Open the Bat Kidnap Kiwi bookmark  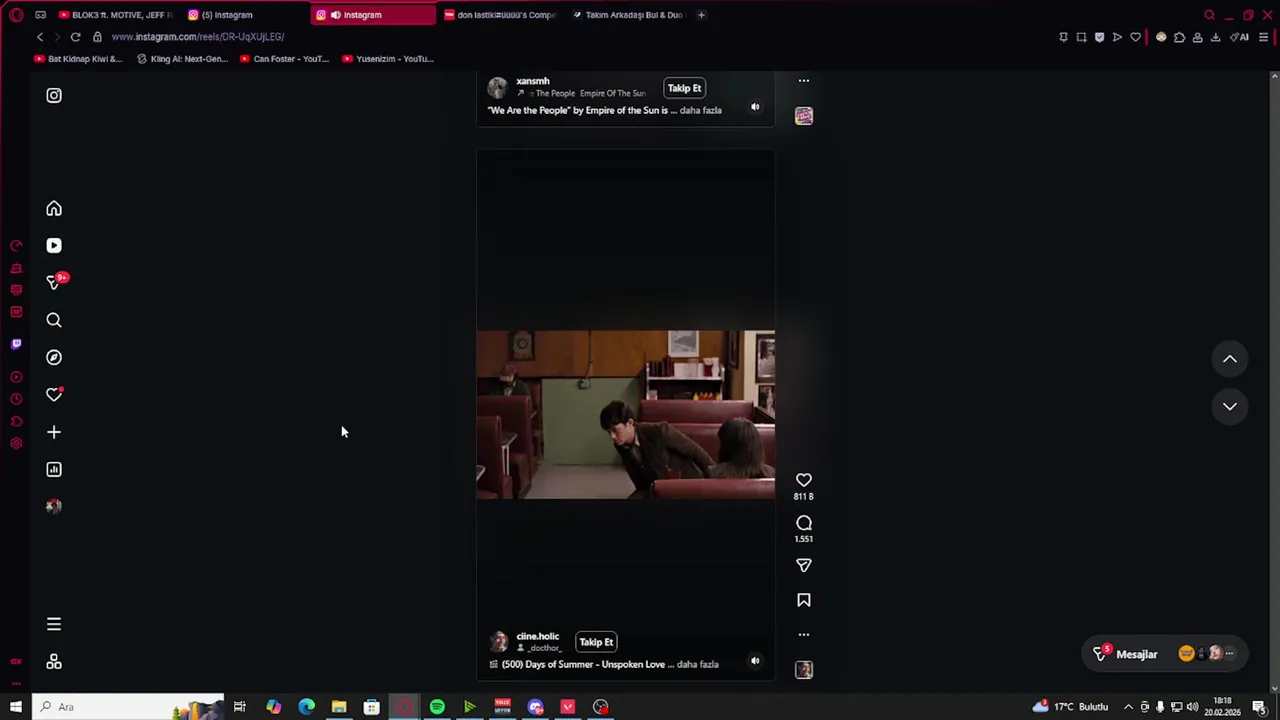tap(78, 59)
